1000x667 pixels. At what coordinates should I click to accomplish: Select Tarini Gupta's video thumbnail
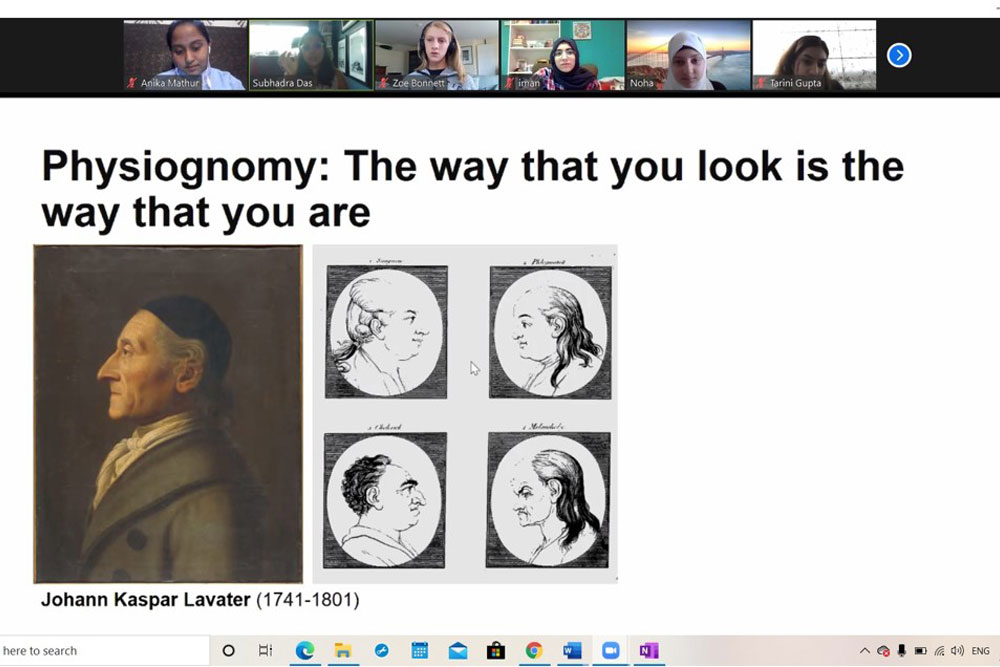click(814, 55)
